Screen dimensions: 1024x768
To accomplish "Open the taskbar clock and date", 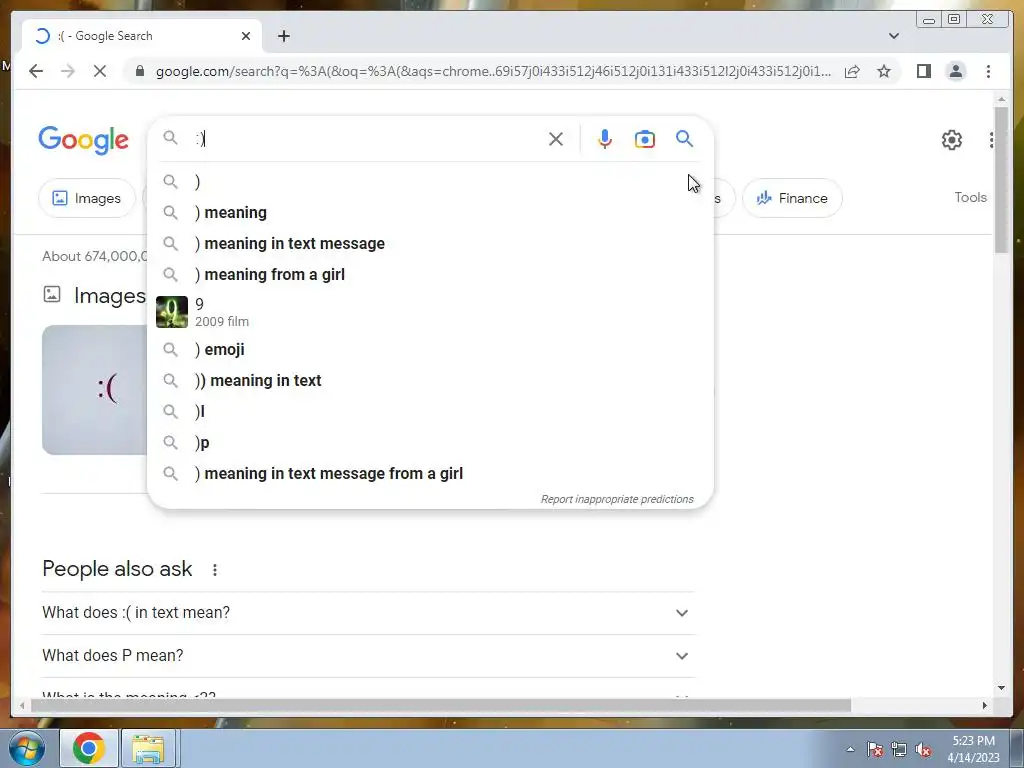I will click(x=973, y=749).
